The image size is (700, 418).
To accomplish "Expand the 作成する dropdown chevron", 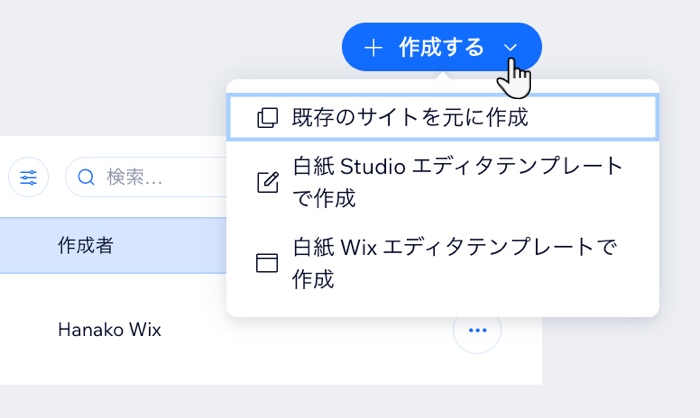I will click(511, 47).
